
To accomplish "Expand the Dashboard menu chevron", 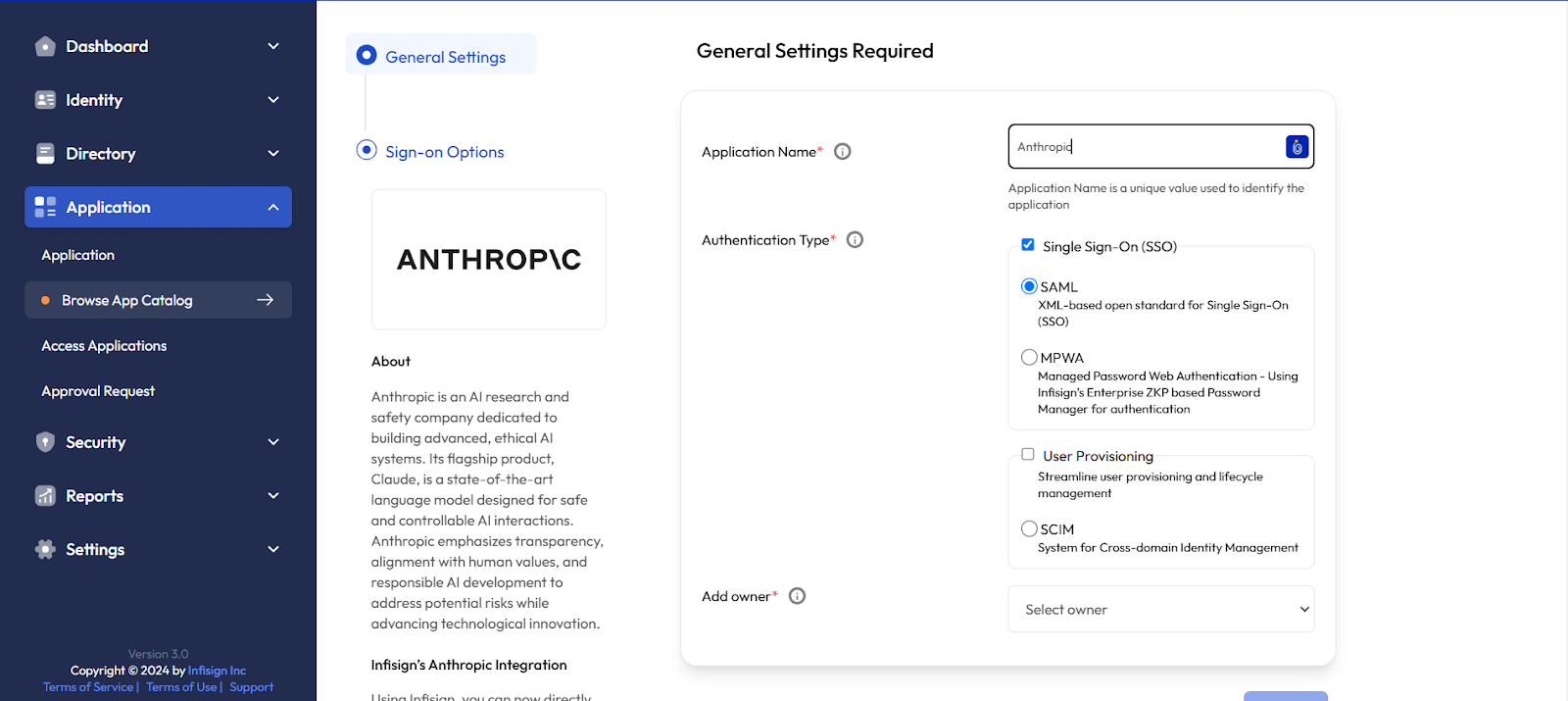I will [x=273, y=46].
